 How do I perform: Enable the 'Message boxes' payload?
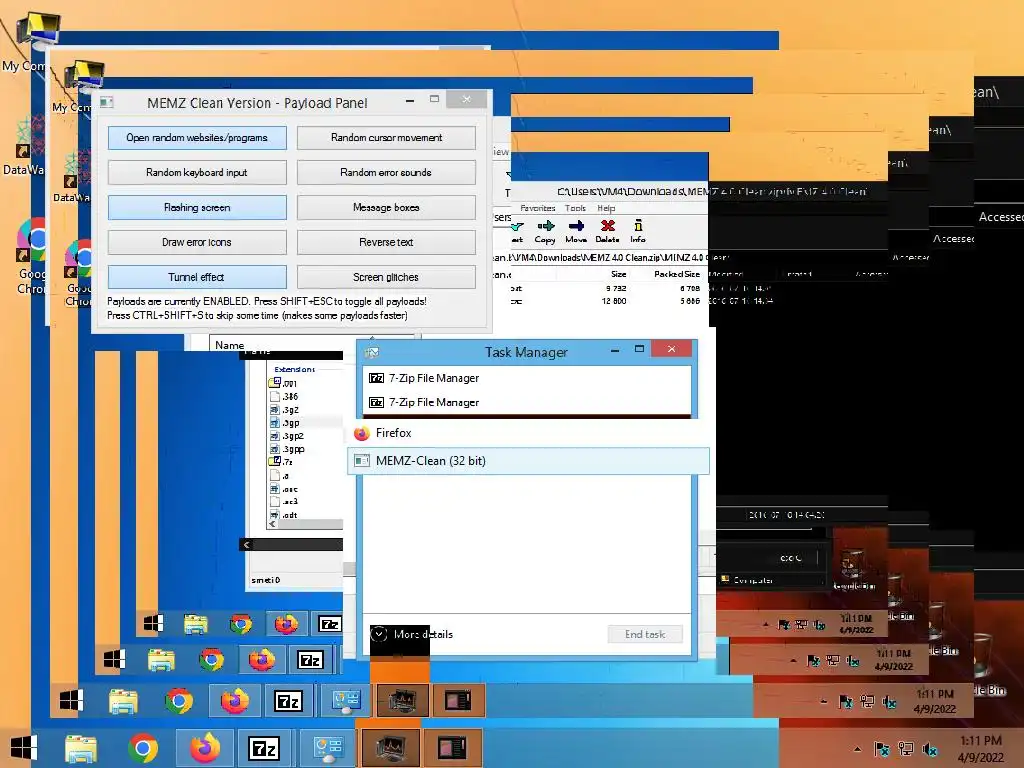point(386,208)
